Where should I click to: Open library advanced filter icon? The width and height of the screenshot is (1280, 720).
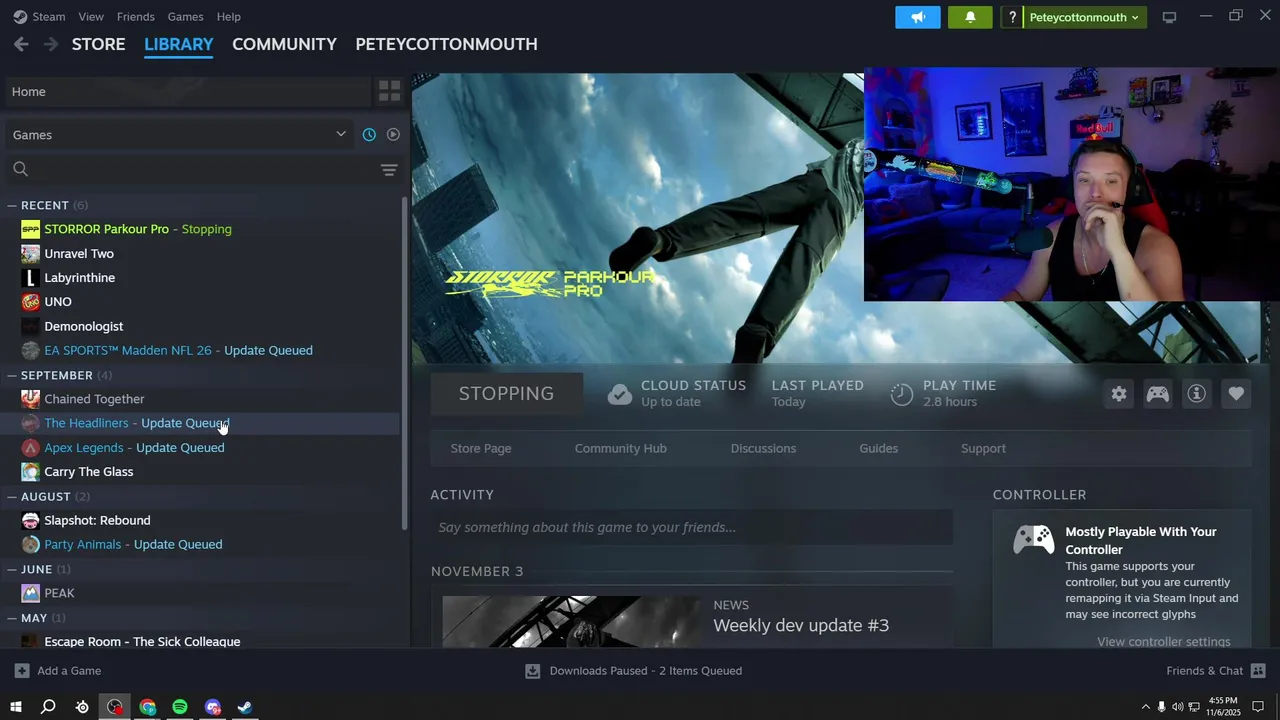[389, 170]
